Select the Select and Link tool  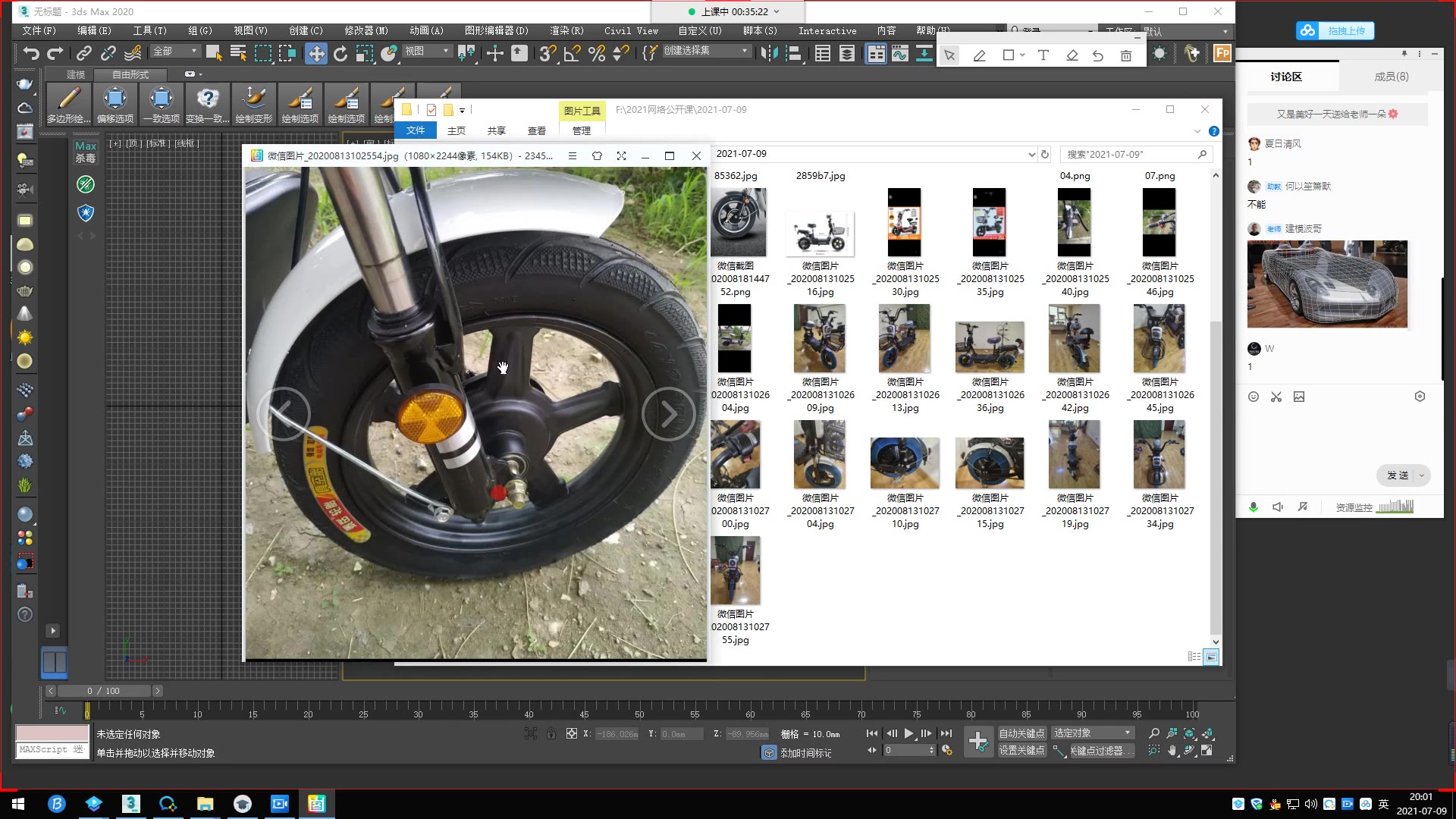coord(83,53)
